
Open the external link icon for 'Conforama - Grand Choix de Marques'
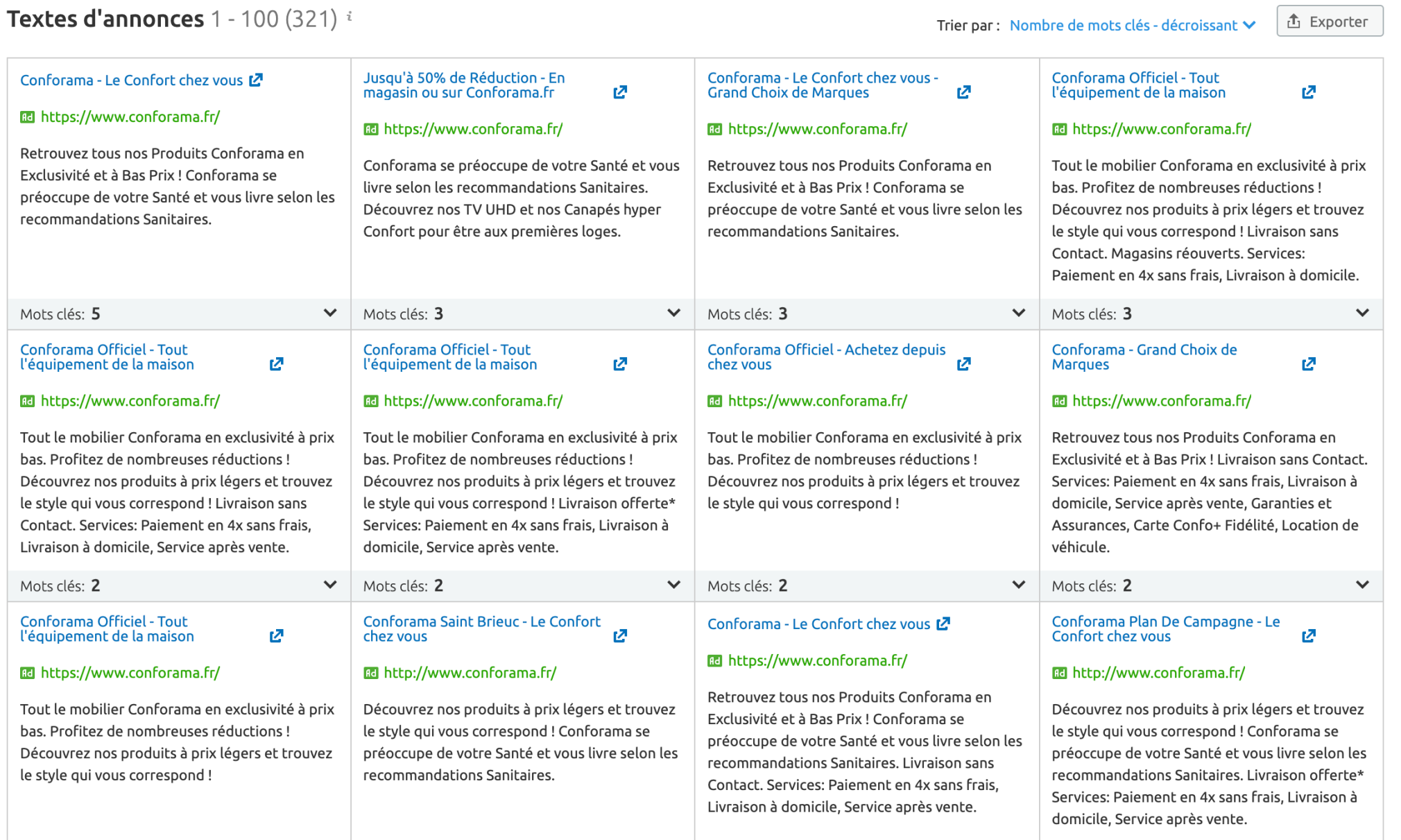click(1308, 364)
